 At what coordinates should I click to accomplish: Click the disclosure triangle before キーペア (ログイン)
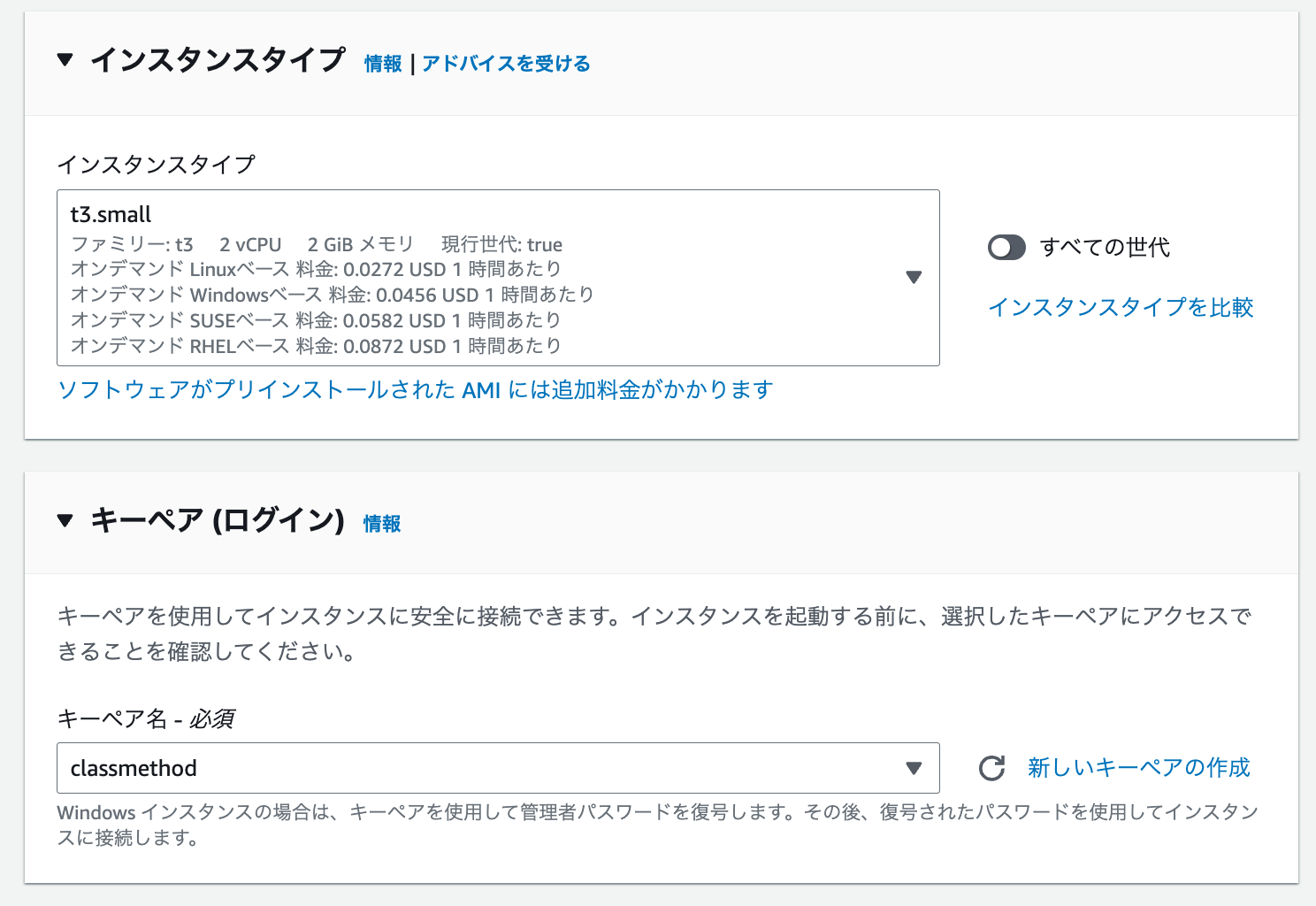(65, 521)
